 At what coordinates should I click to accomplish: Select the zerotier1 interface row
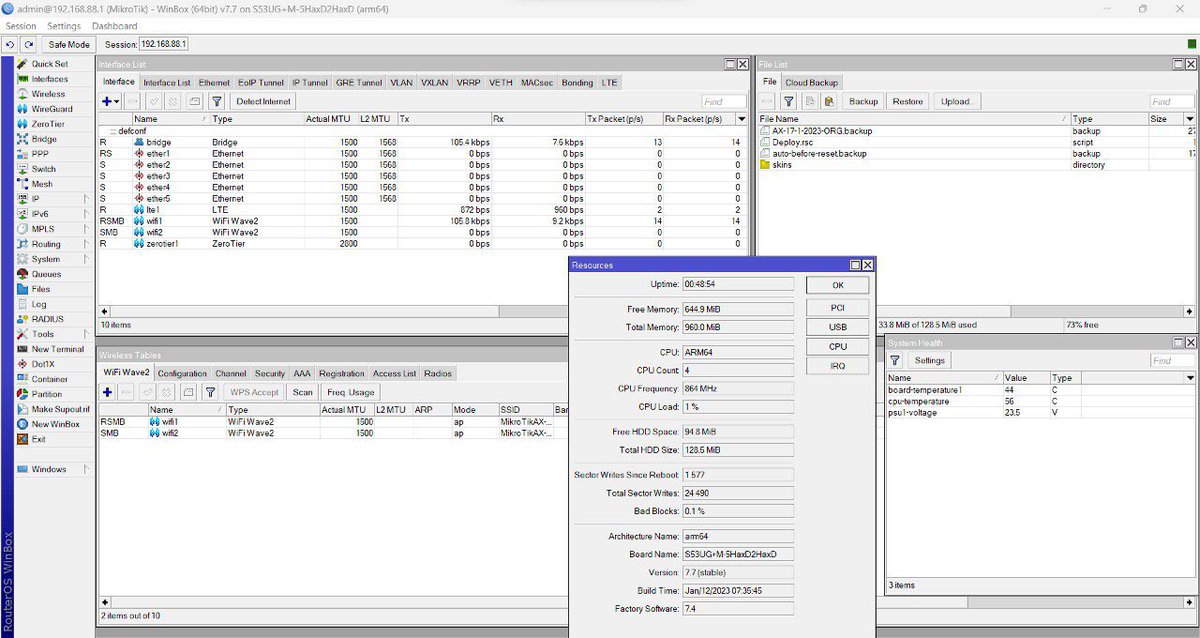422,244
